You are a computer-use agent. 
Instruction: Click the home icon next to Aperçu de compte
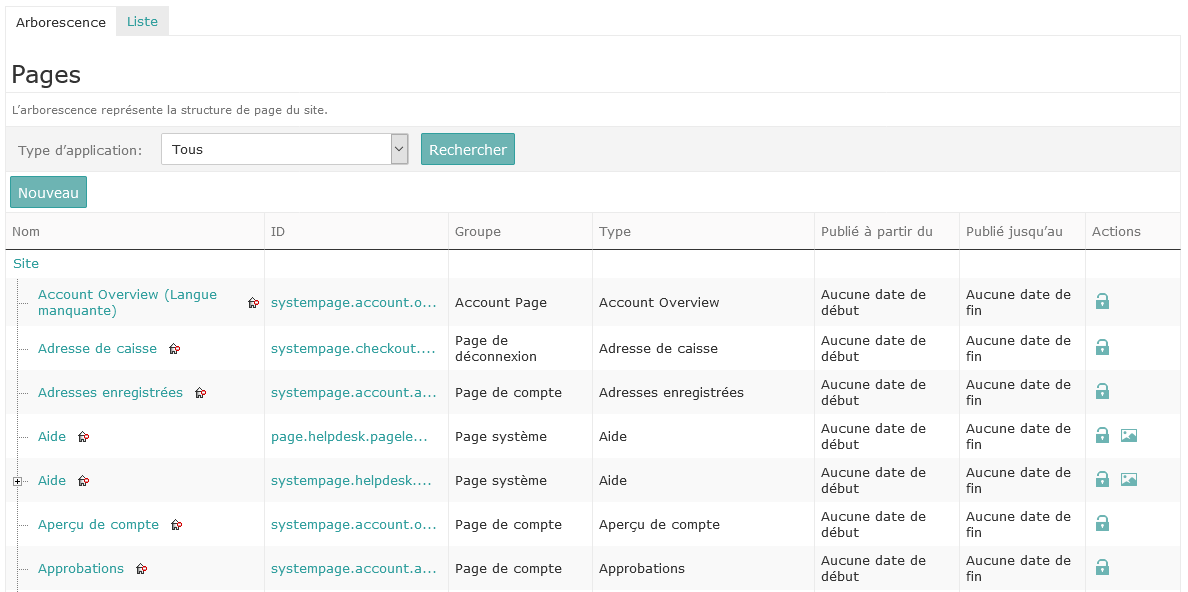(177, 524)
